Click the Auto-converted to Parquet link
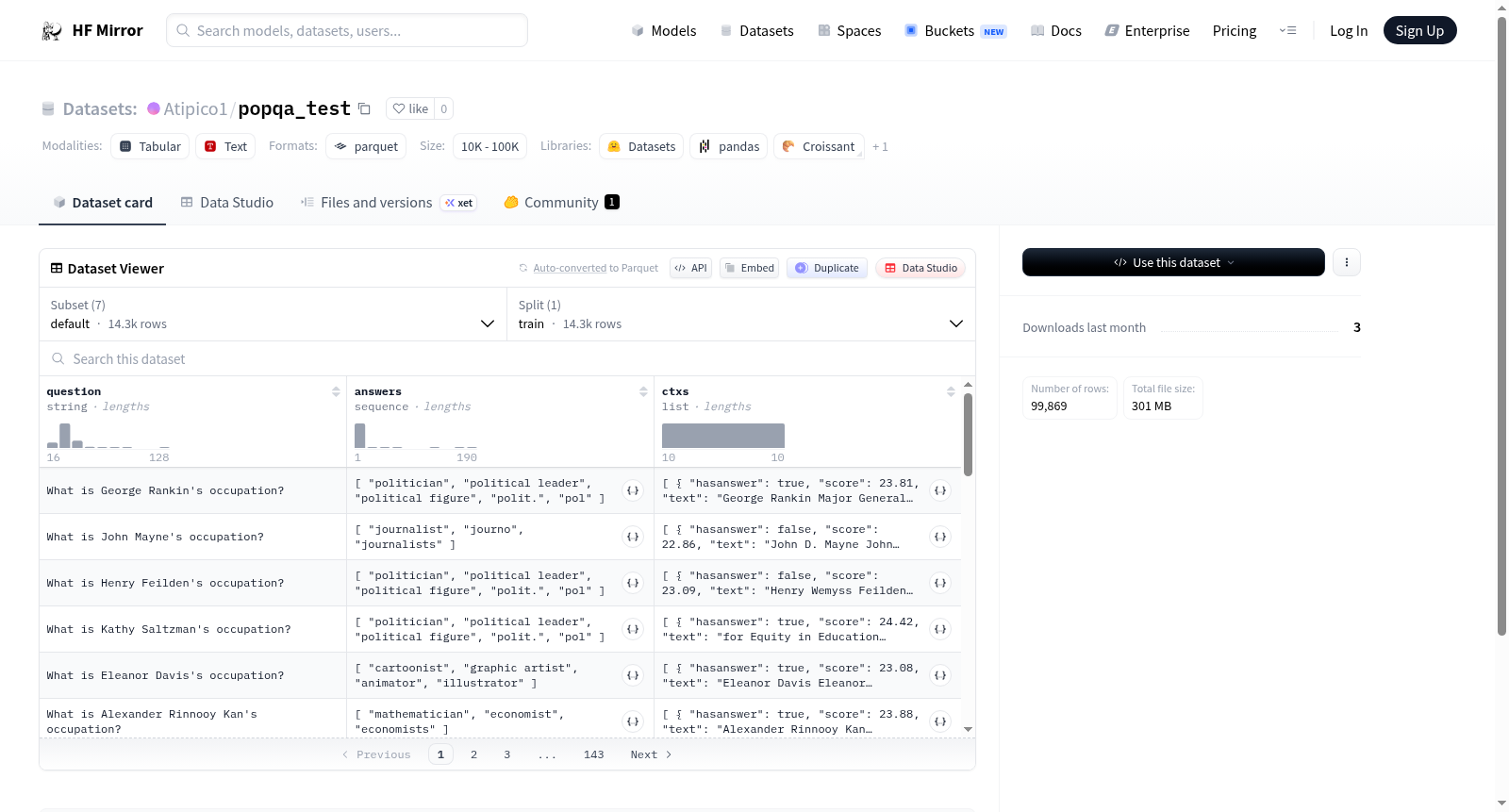 click(x=595, y=268)
